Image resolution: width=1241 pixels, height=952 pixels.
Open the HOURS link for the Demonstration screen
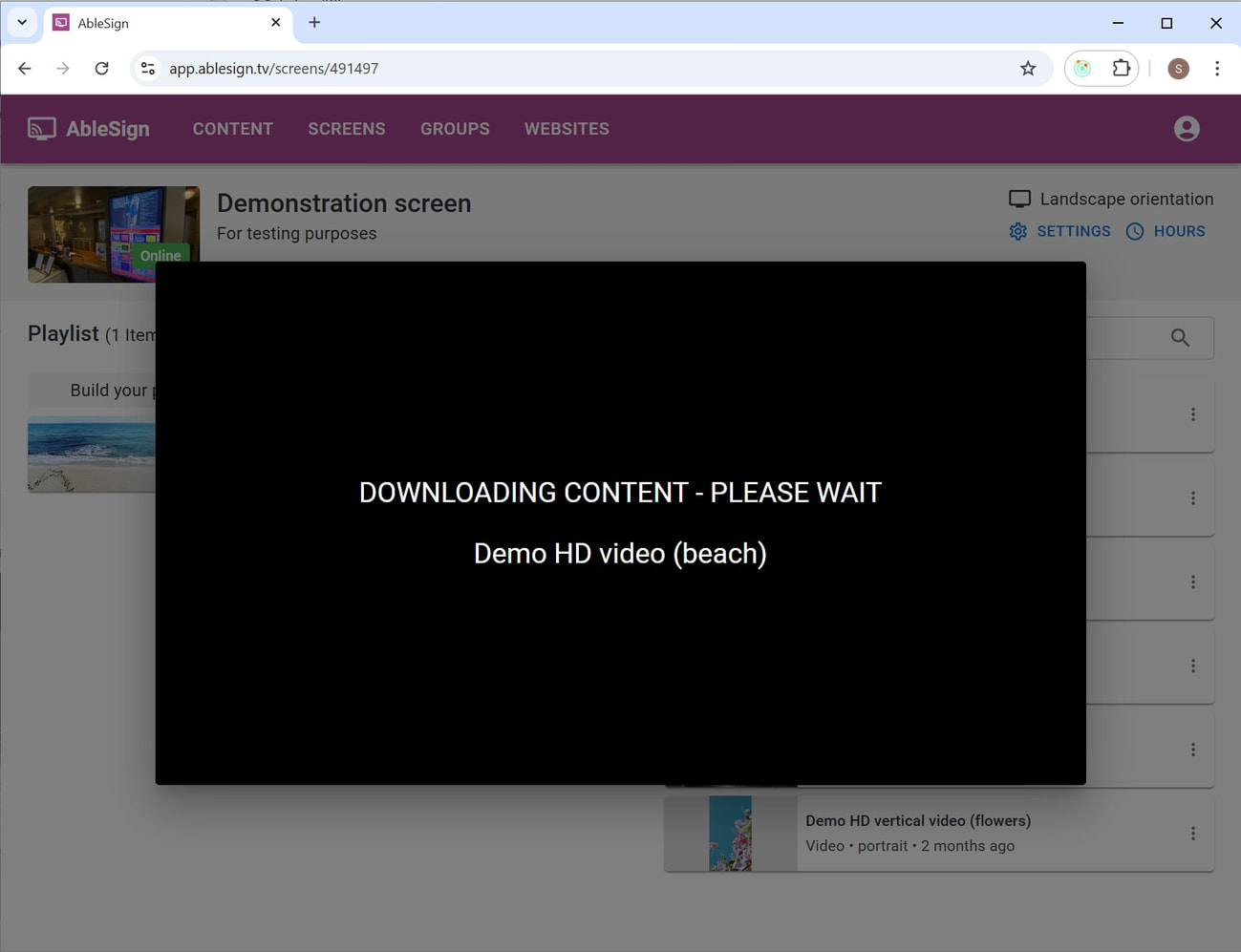[x=1179, y=231]
